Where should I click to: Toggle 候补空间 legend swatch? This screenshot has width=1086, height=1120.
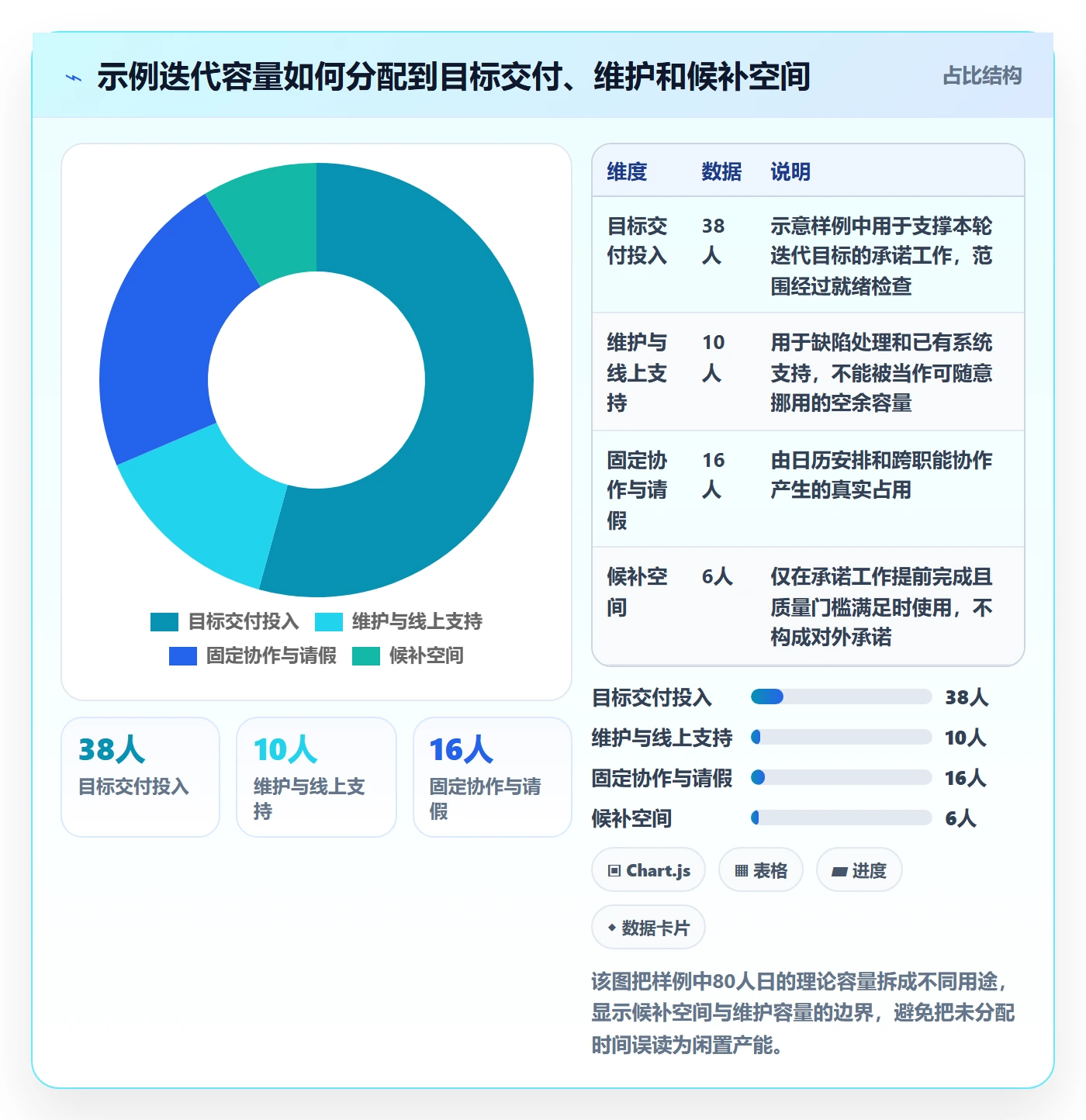tap(366, 656)
